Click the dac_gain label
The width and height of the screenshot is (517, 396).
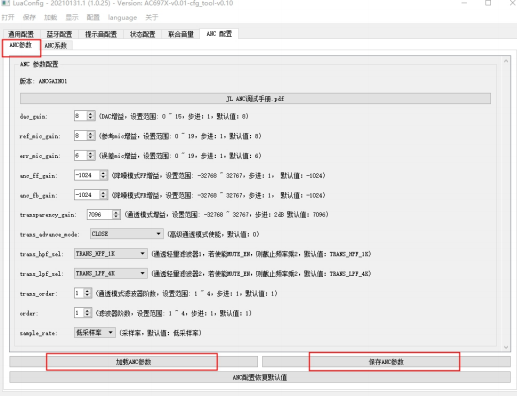pos(33,117)
